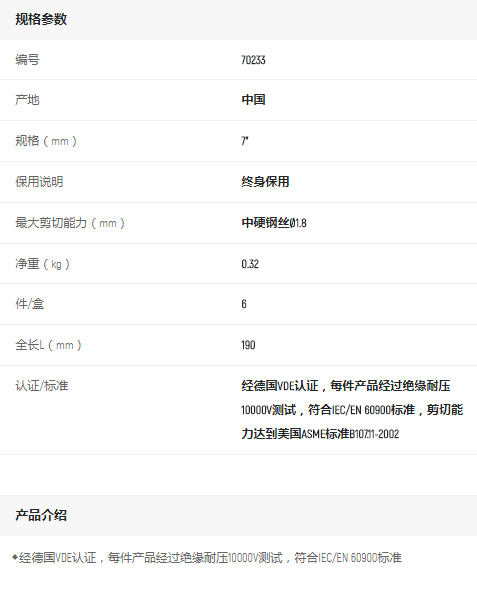Select the net weight value 0.32
477x599 pixels.
(x=250, y=264)
